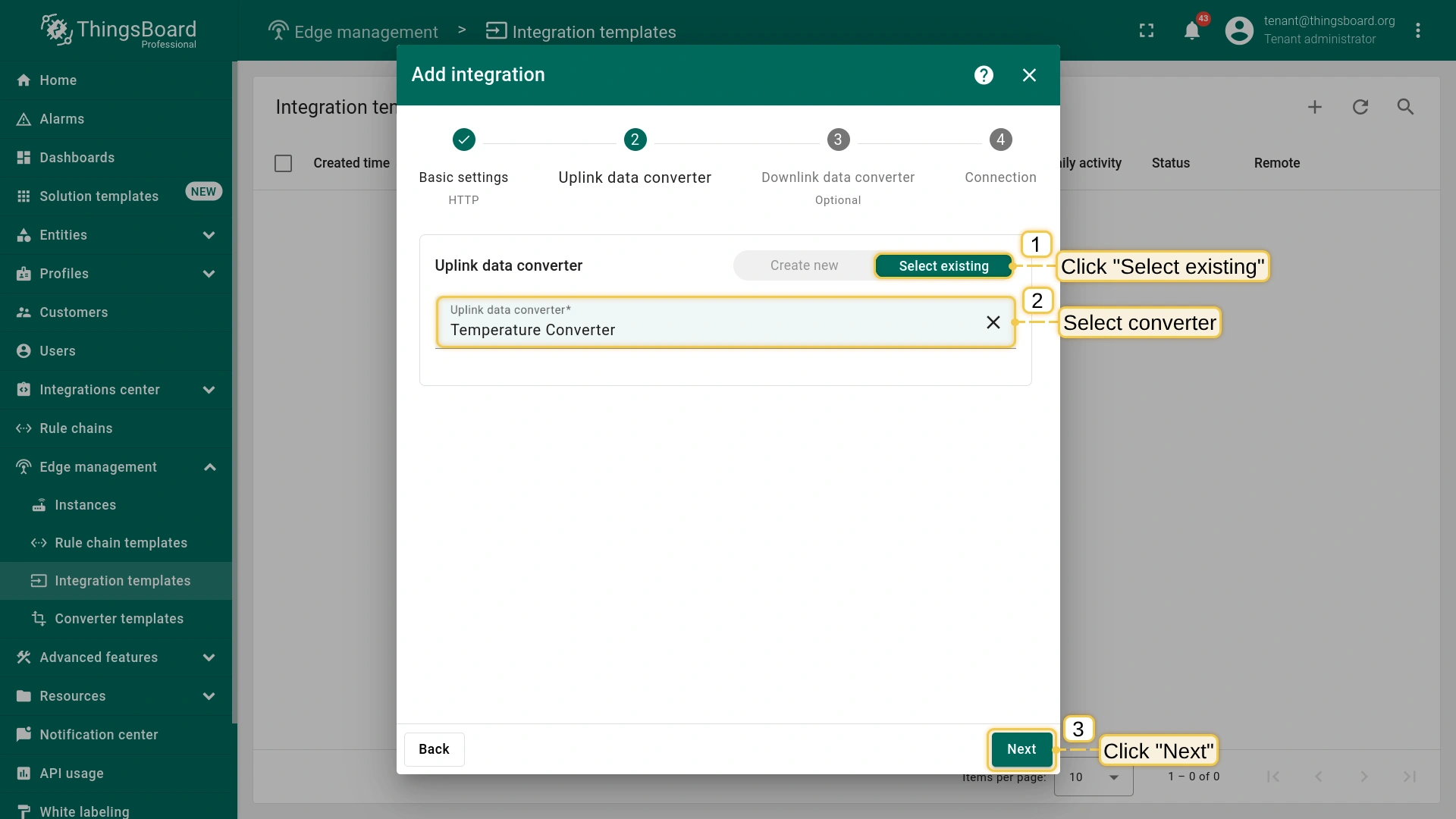The width and height of the screenshot is (1456, 819).
Task: Refresh the integration templates table
Action: click(x=1360, y=107)
